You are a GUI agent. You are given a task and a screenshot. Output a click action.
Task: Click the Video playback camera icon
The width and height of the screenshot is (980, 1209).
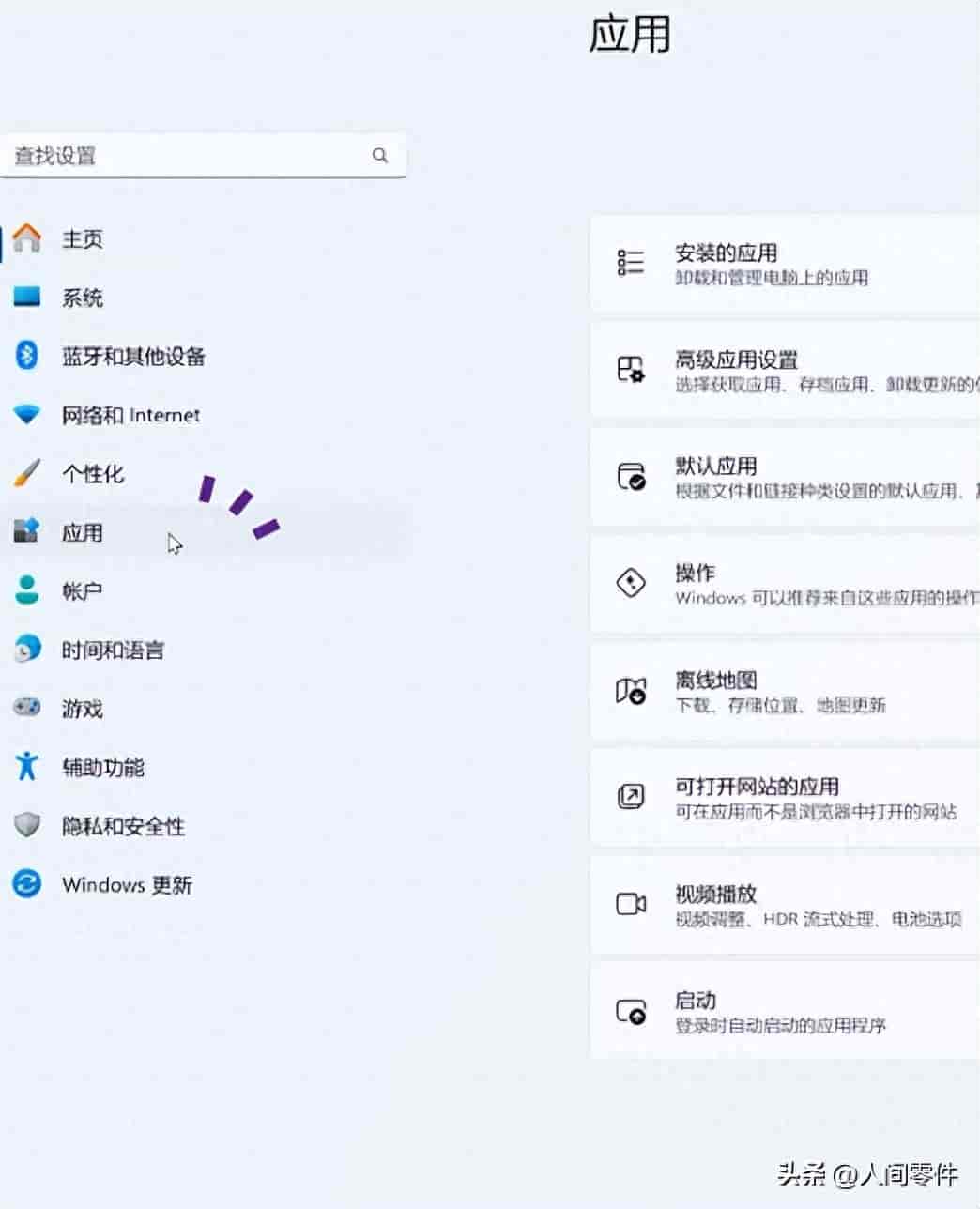(631, 904)
